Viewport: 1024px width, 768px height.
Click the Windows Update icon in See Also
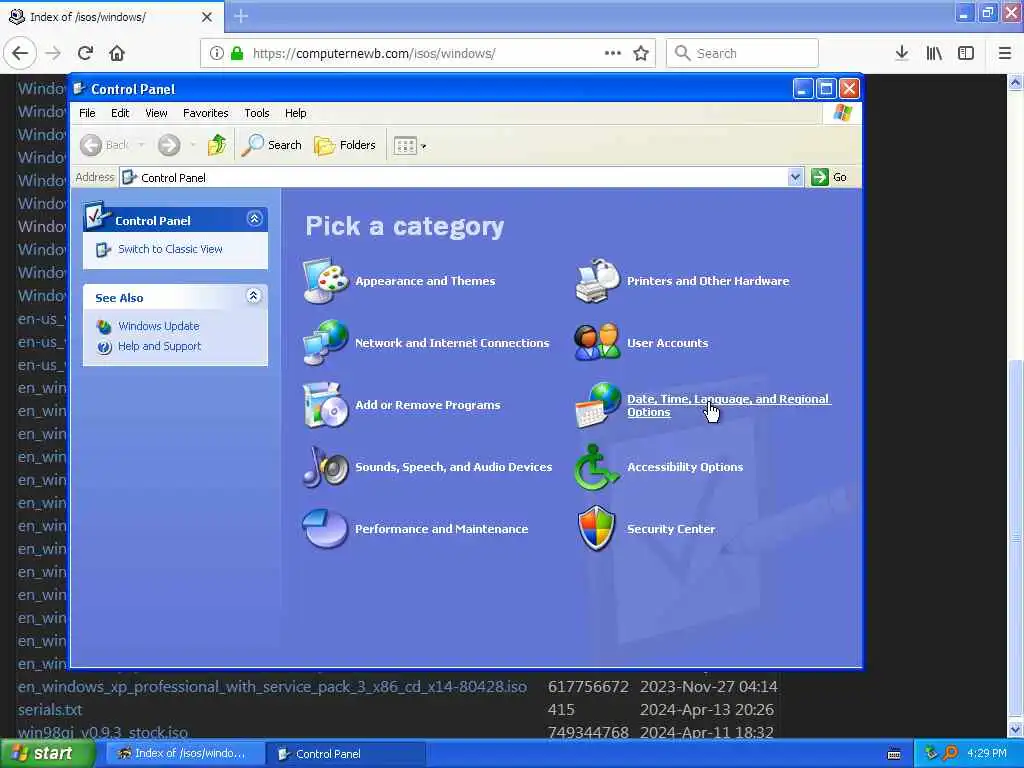click(x=104, y=326)
